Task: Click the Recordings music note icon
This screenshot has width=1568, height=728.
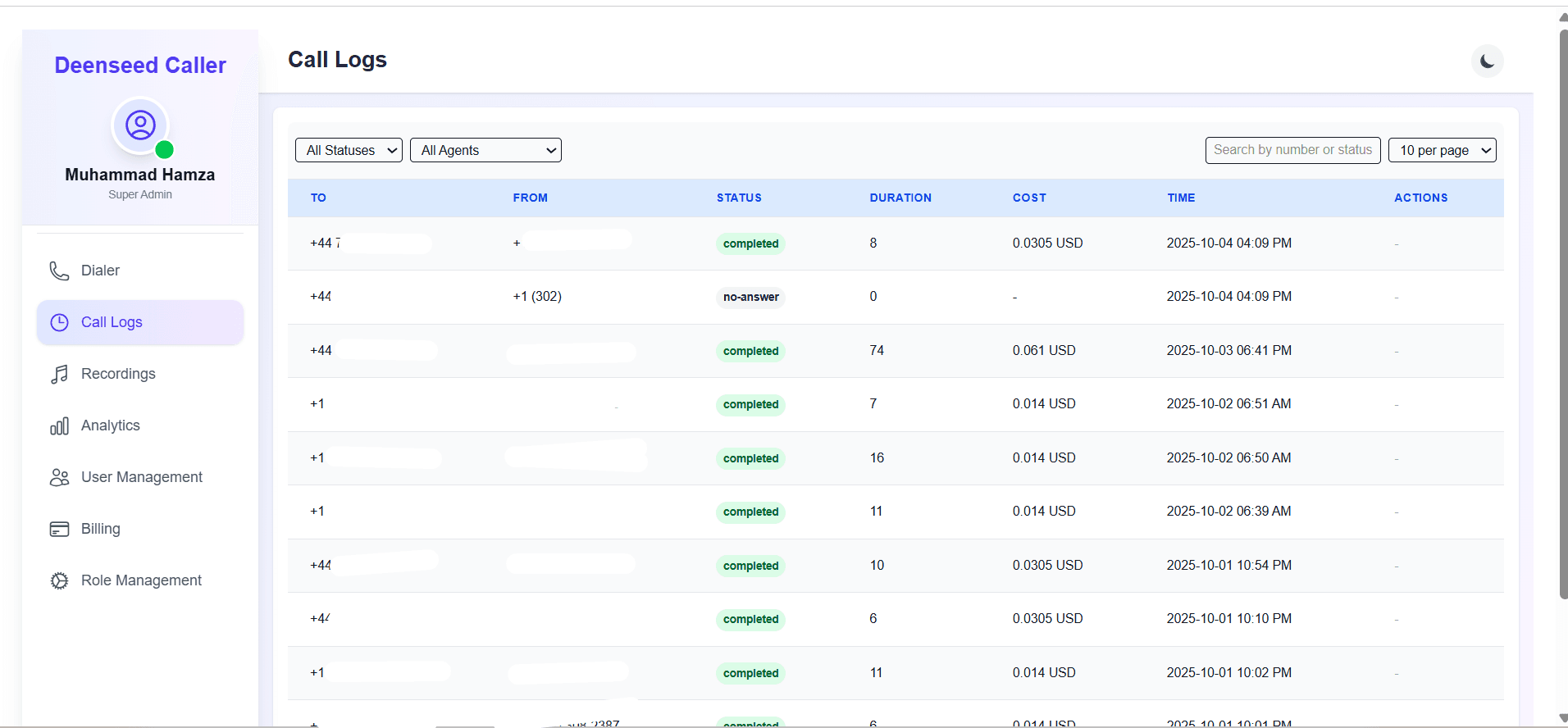Action: [59, 374]
